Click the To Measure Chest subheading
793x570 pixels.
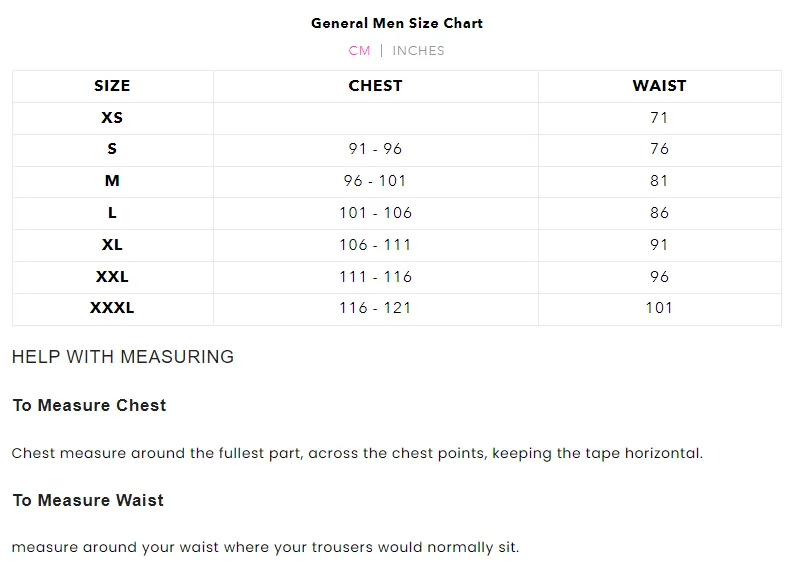[90, 405]
